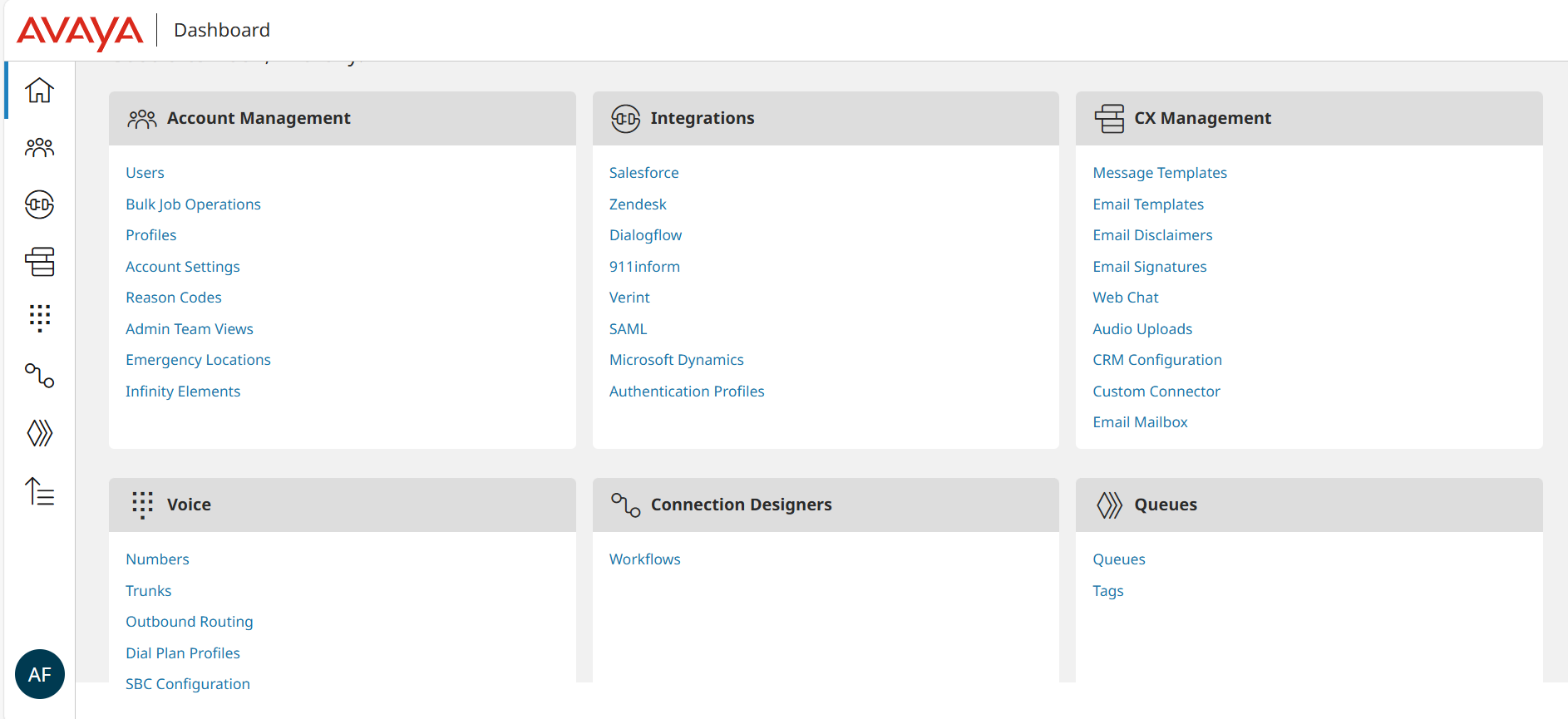Open Email Signatures
Image resolution: width=1568 pixels, height=719 pixels.
point(1150,267)
